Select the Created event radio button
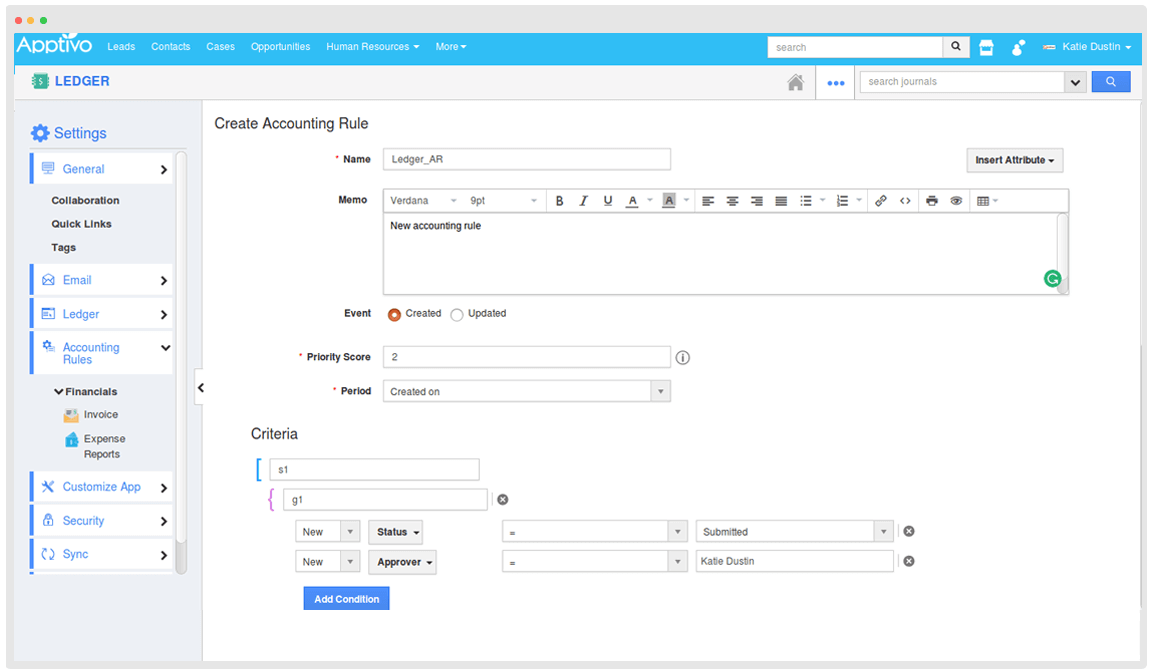 (x=395, y=314)
